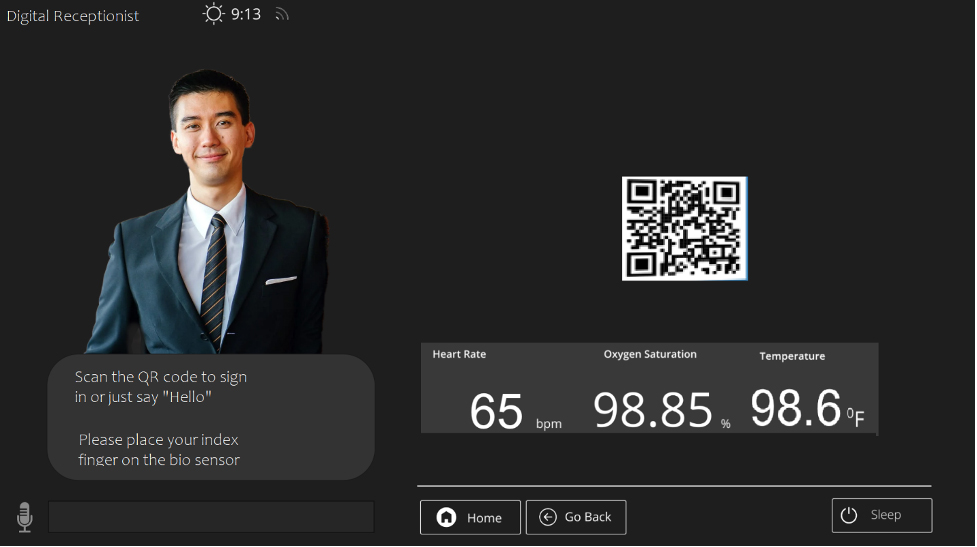Click the microphone icon
Viewport: 977px width, 547px height.
click(25, 517)
